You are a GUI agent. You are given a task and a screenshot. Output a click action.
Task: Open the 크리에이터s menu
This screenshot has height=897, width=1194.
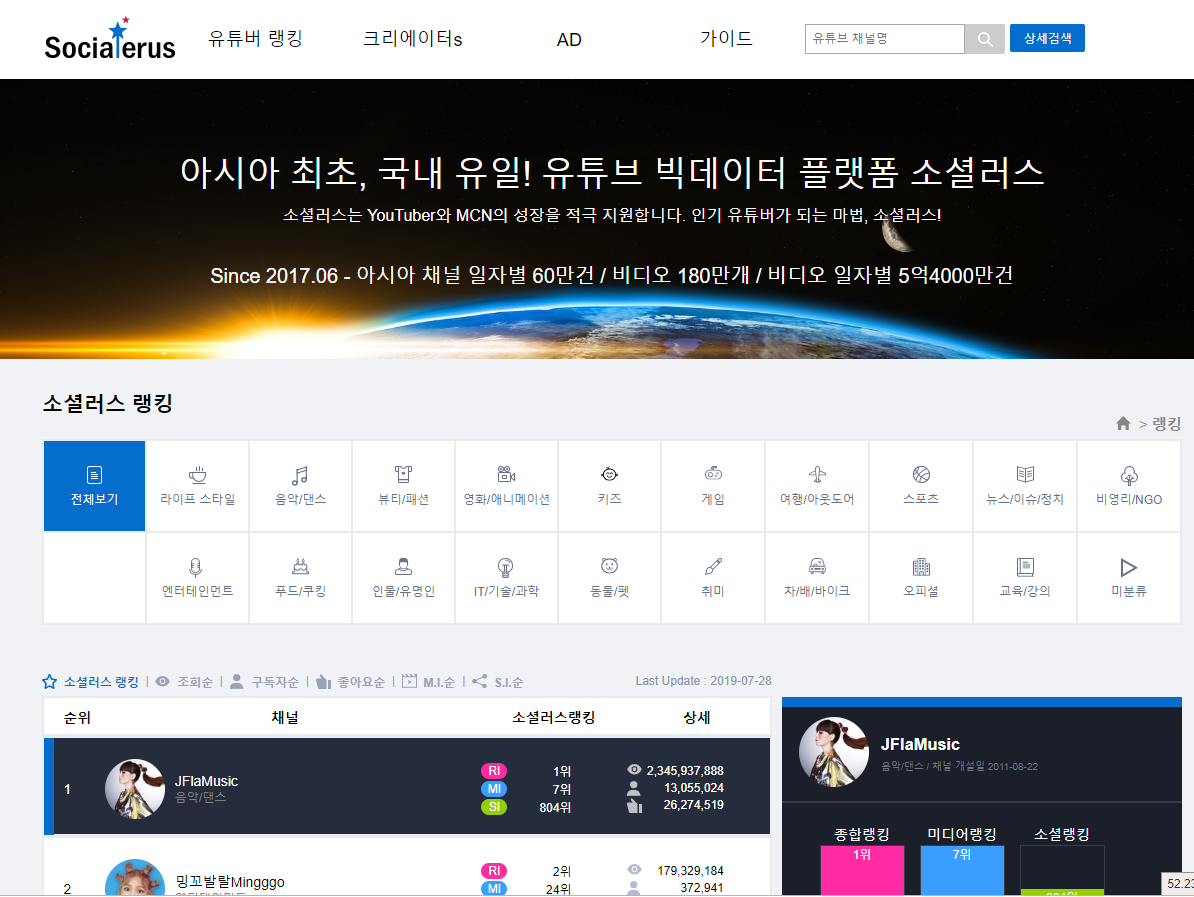click(x=413, y=39)
